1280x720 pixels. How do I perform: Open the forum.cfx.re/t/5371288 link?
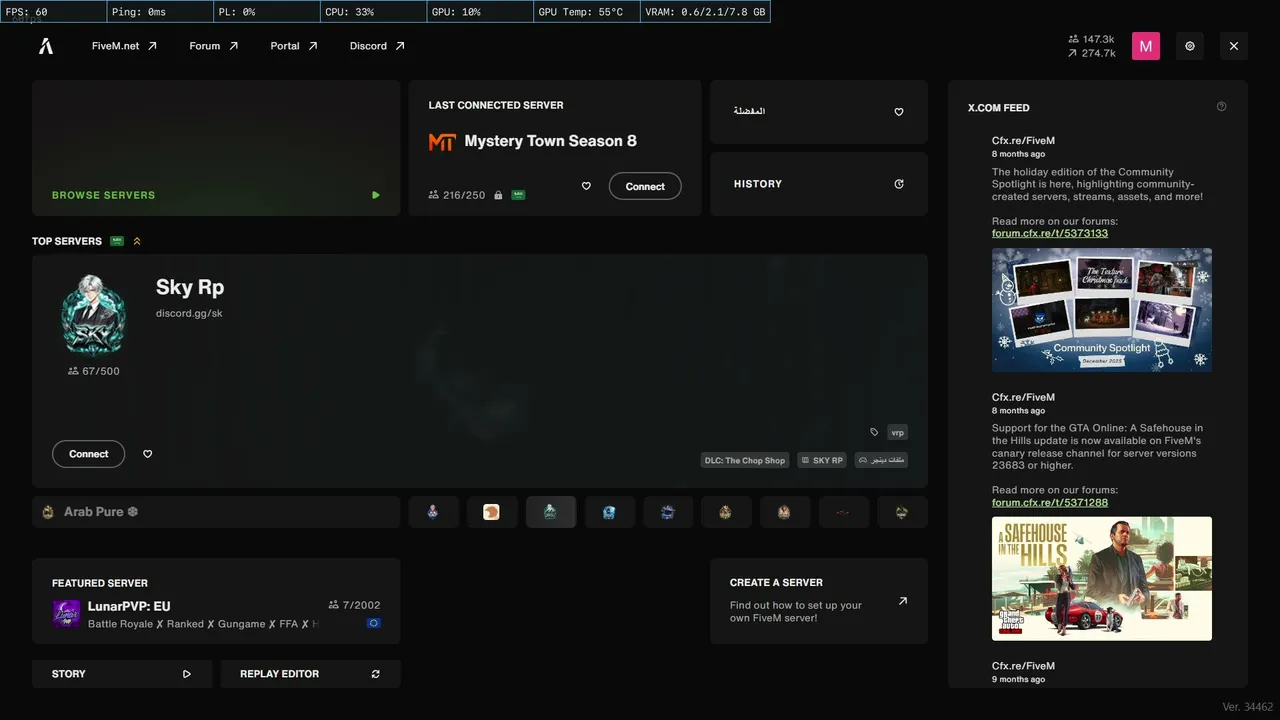coord(1050,502)
